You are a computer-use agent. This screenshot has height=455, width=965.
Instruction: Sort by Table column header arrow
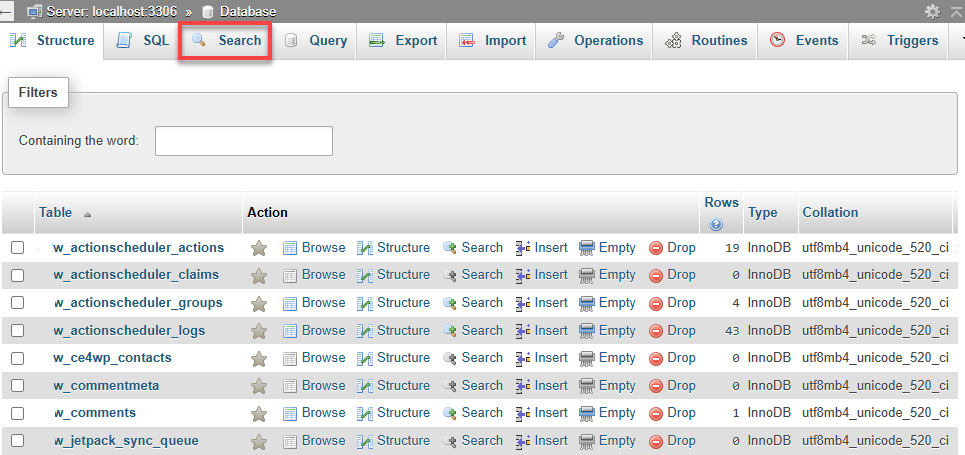pos(87,214)
